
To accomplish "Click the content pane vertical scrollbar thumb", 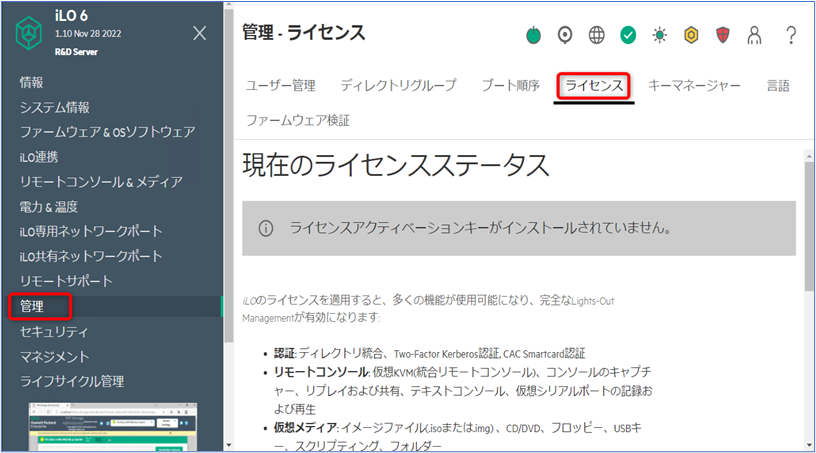I will [x=809, y=226].
